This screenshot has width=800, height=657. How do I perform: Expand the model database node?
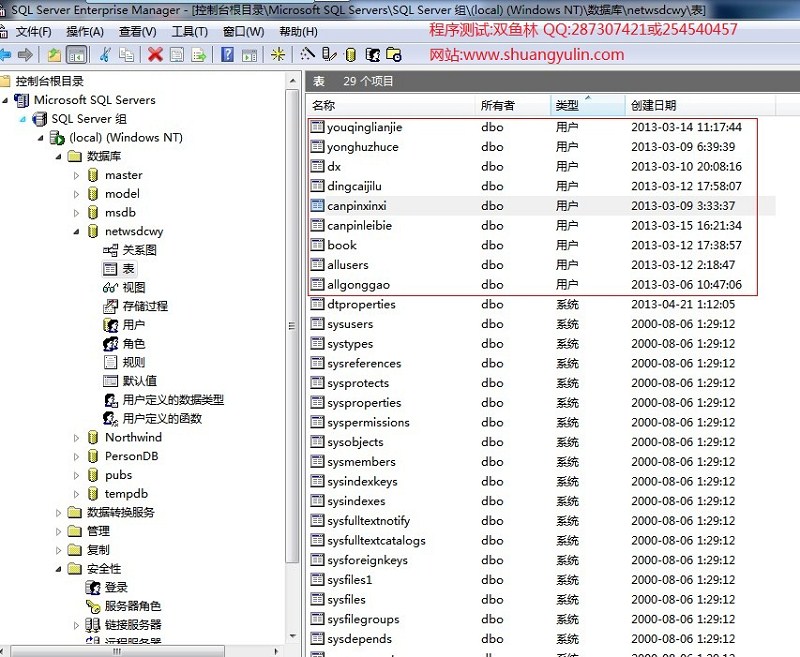coord(77,194)
